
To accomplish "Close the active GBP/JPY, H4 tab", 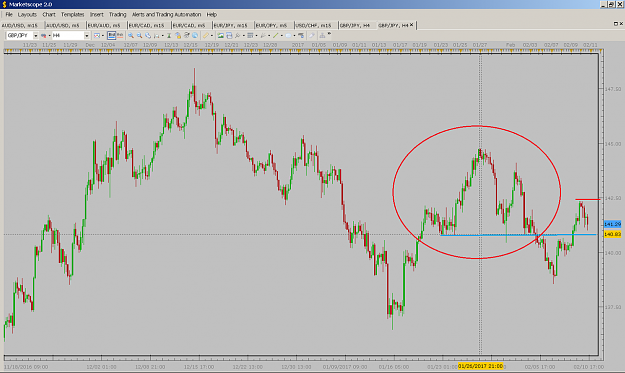I will [412, 25].
